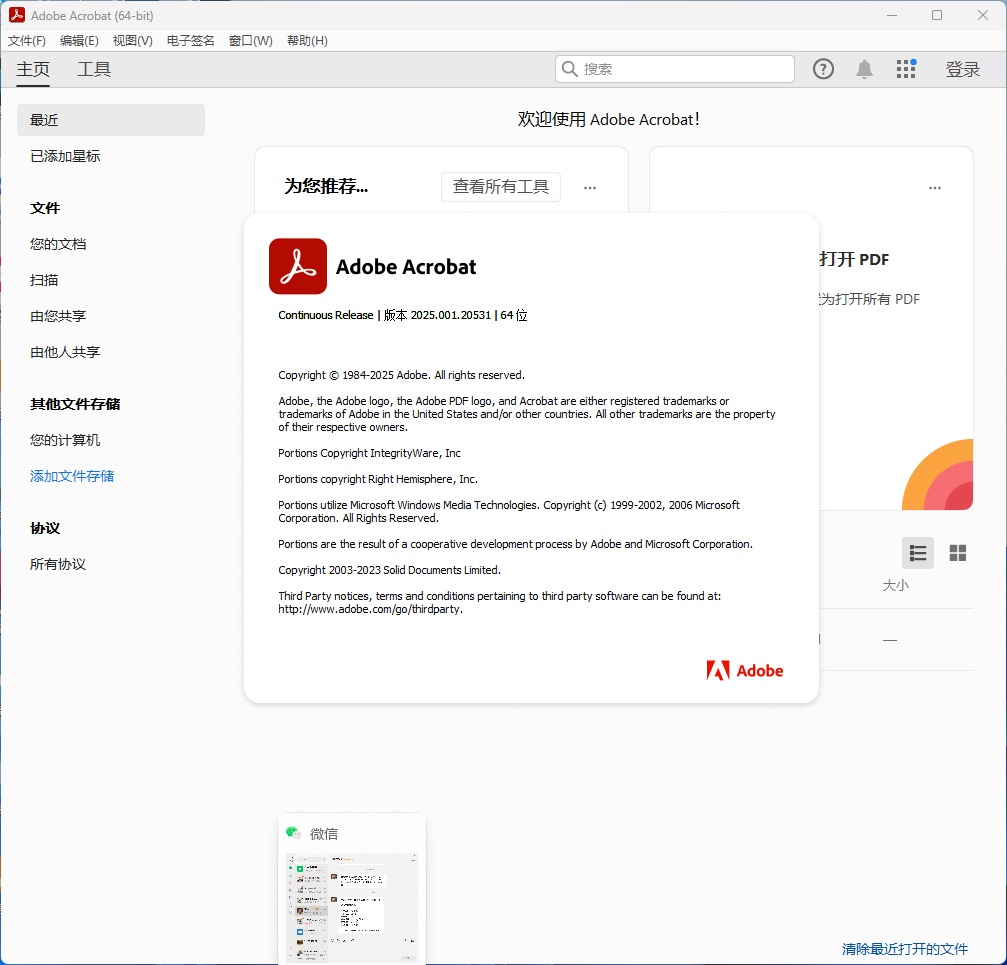Open the notifications bell icon

point(864,69)
